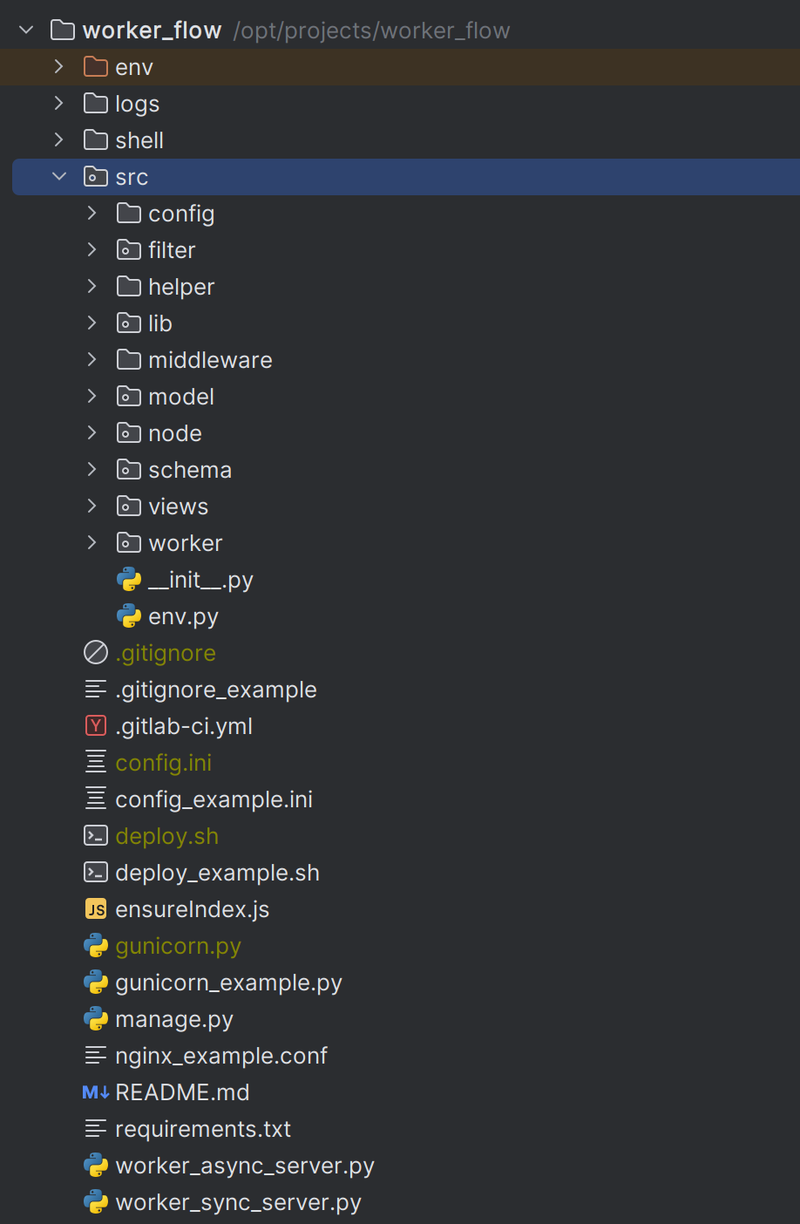The width and height of the screenshot is (800, 1224).
Task: Collapse the worker_flow project root chevron
Action: (26, 30)
